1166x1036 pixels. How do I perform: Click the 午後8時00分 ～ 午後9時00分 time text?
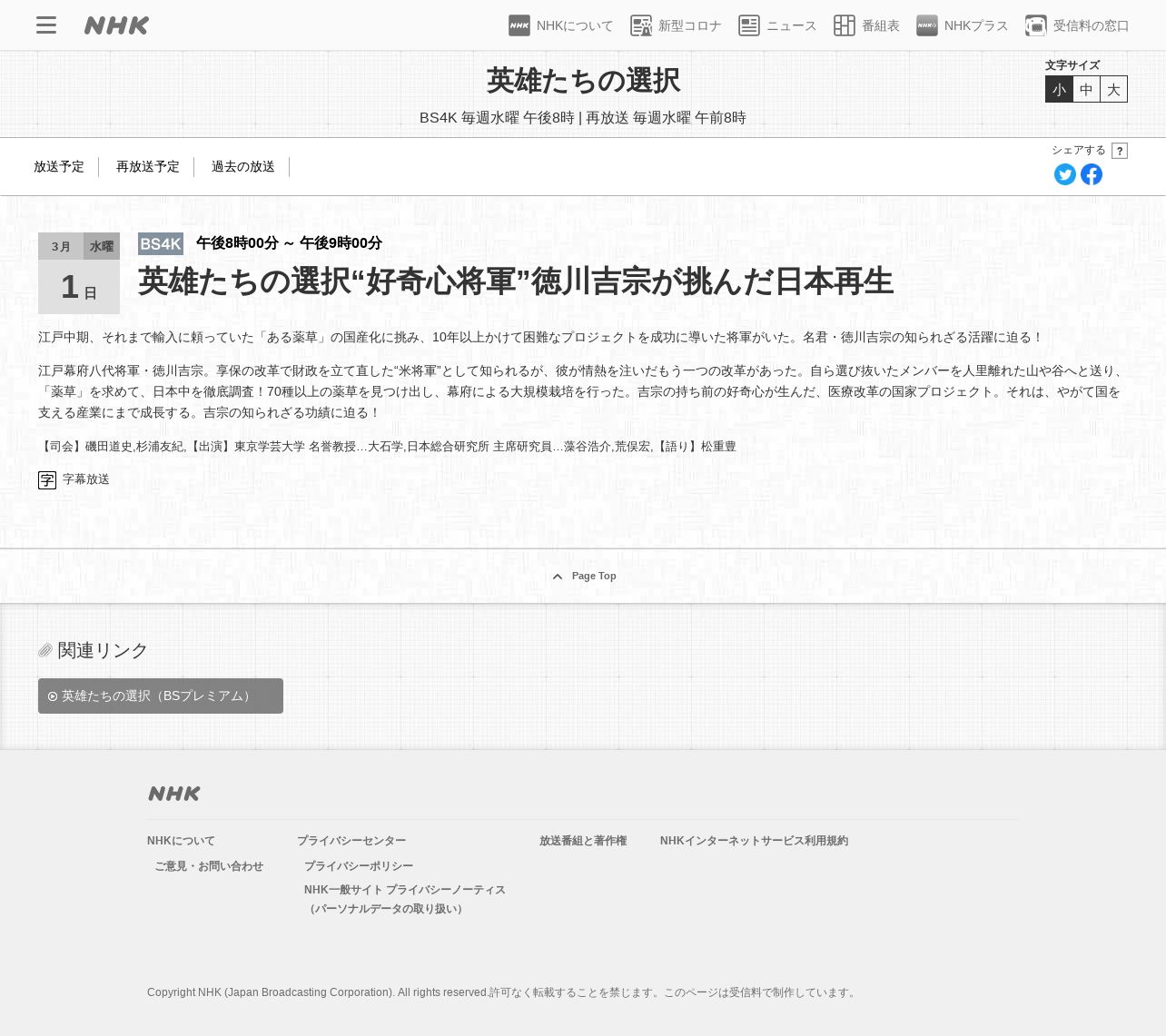point(289,243)
